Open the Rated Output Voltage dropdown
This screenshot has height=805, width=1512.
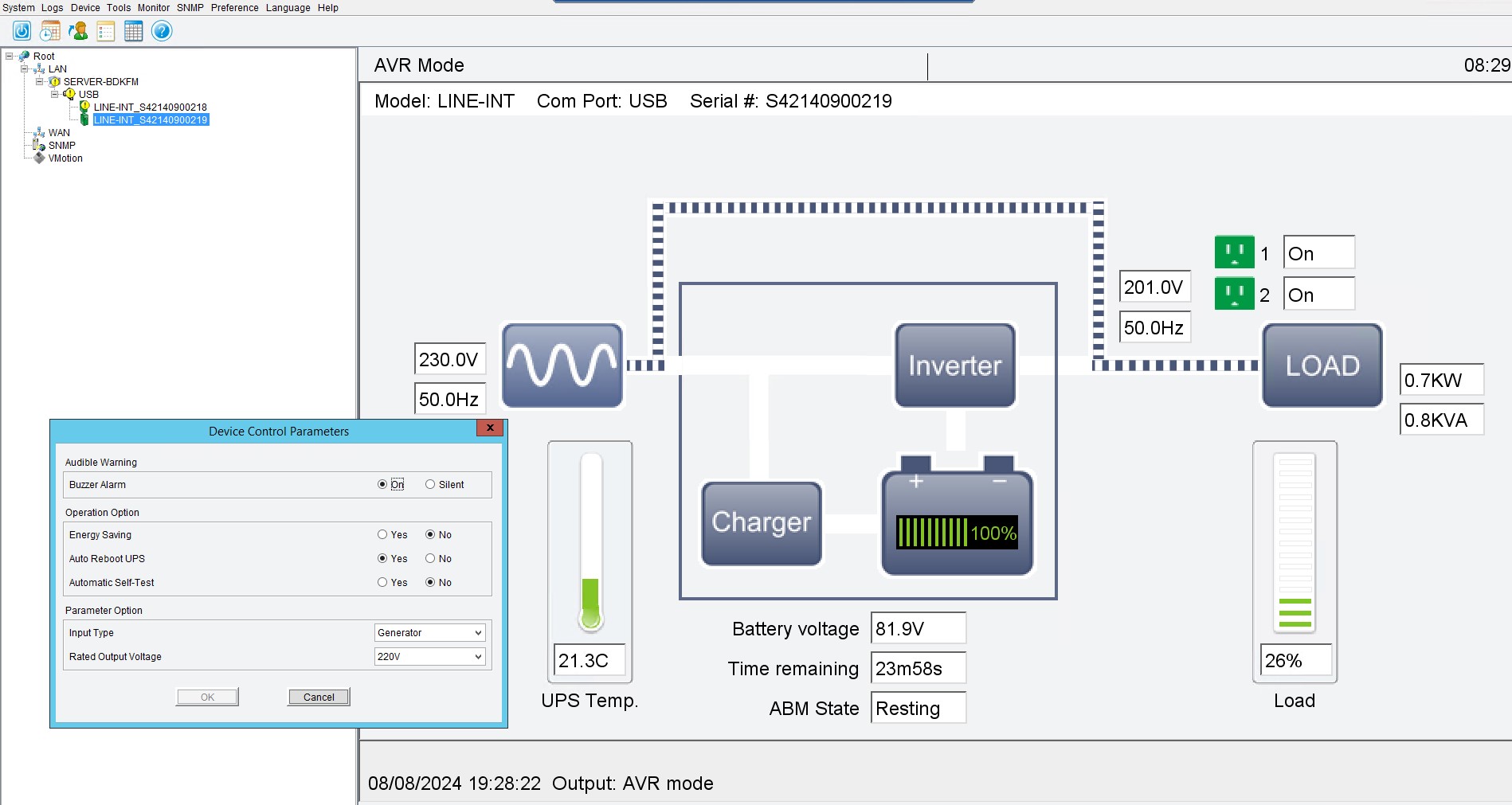pos(429,656)
